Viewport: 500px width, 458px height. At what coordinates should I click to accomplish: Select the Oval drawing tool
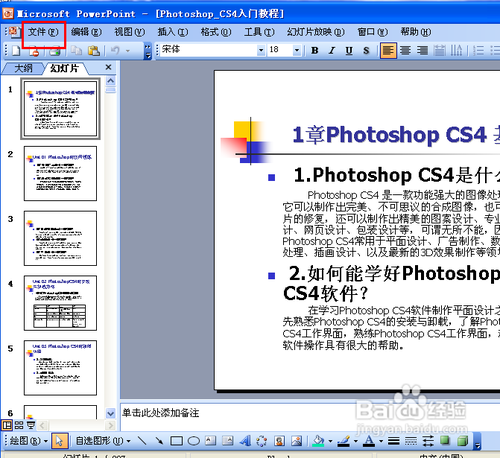[194, 441]
